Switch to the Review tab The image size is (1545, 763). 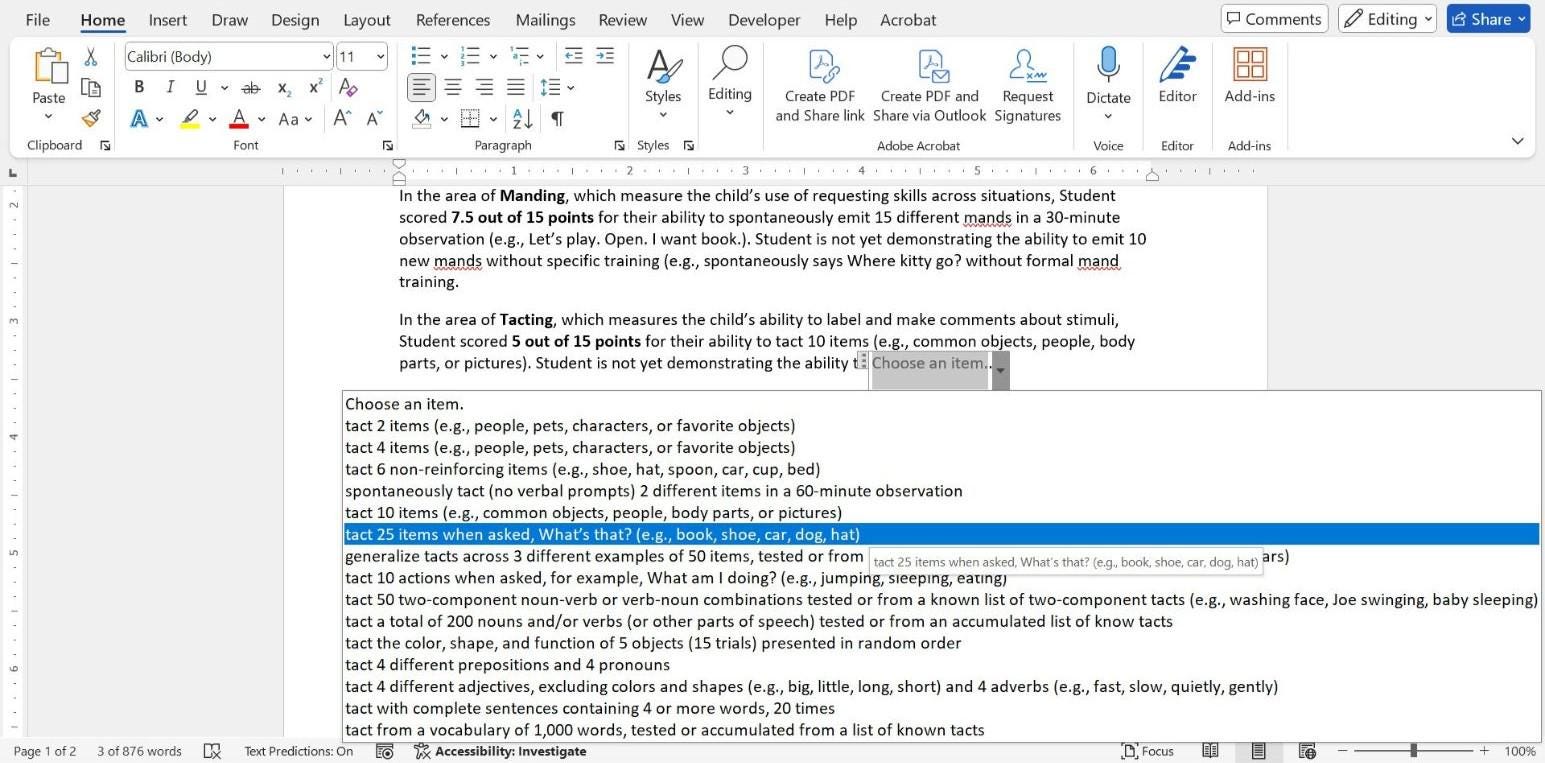(x=622, y=19)
